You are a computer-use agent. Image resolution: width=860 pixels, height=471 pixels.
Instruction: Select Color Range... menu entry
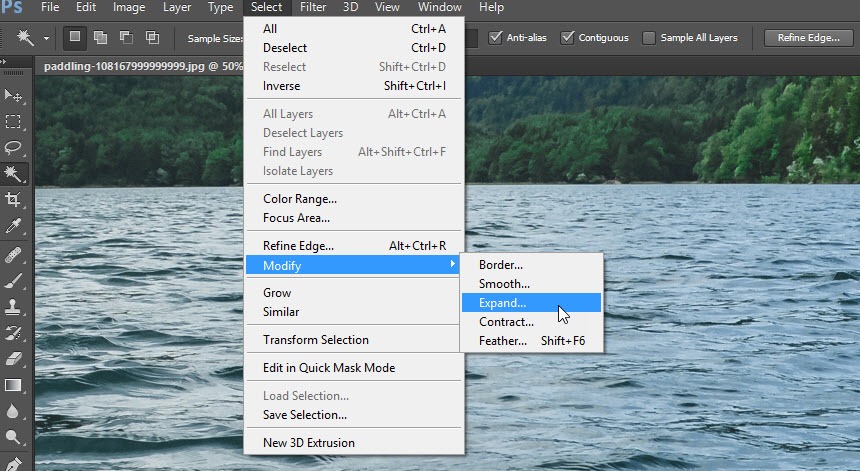coord(300,199)
